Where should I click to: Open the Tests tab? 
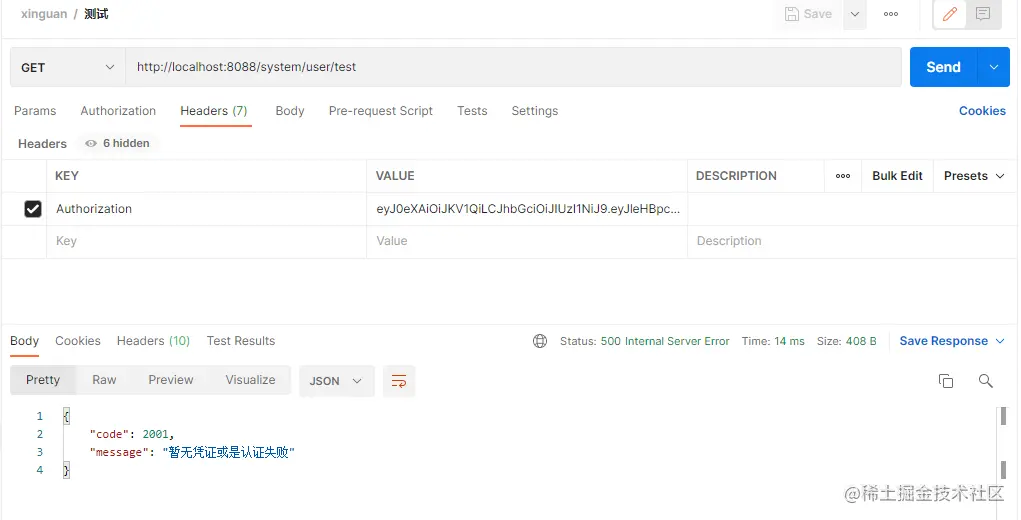point(472,111)
